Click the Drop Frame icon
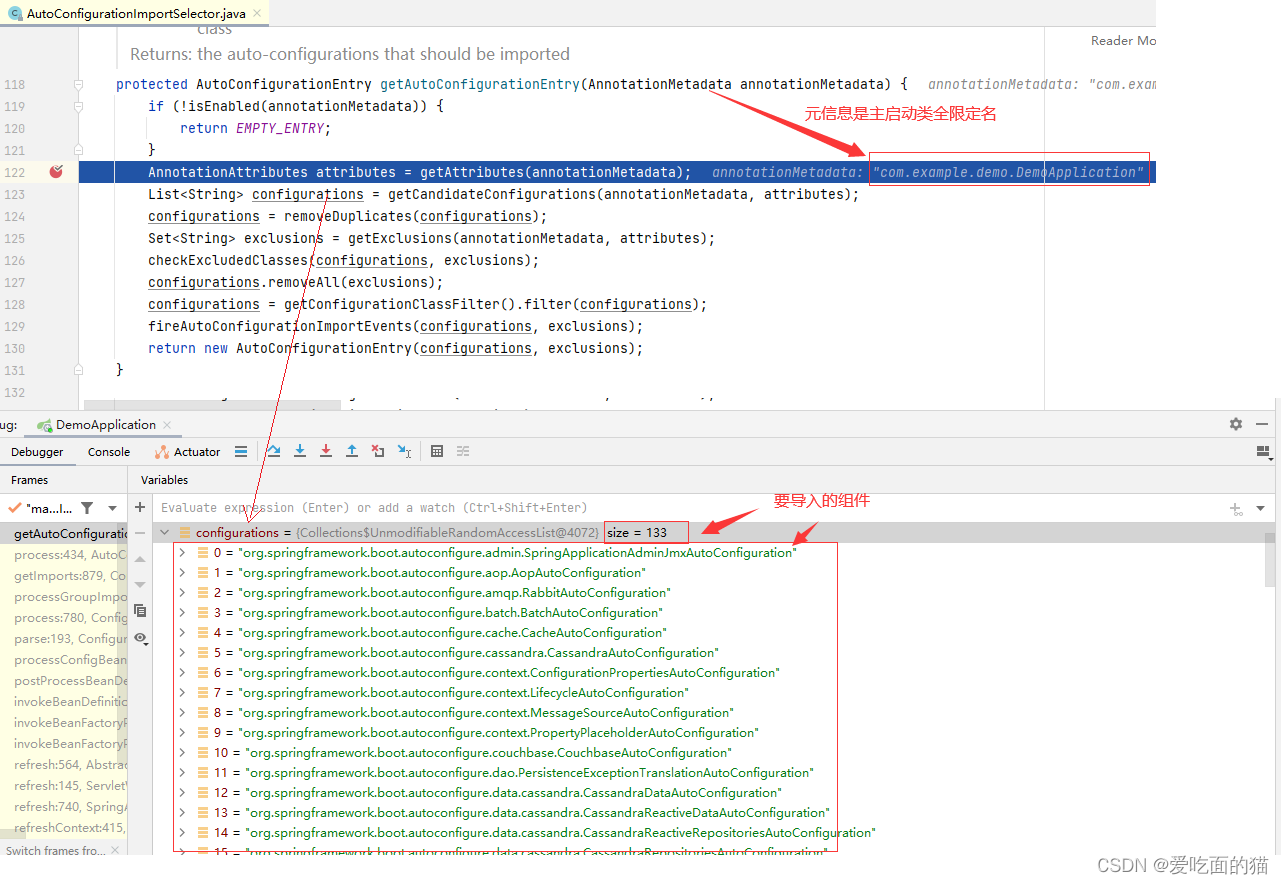 (377, 451)
